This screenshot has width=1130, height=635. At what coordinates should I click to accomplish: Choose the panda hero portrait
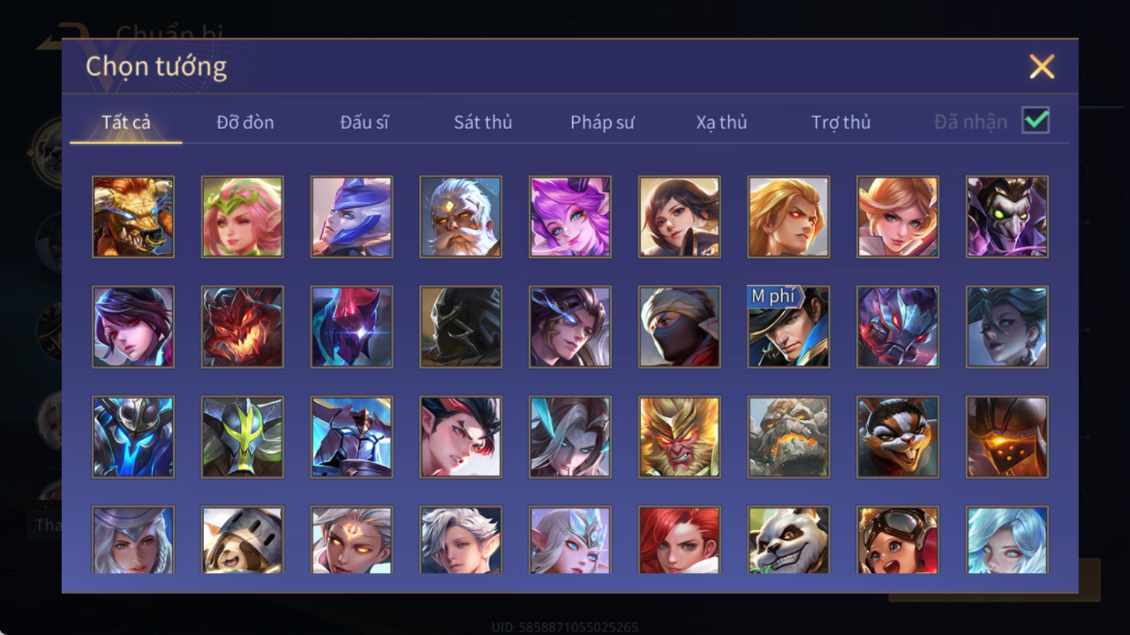pos(788,540)
